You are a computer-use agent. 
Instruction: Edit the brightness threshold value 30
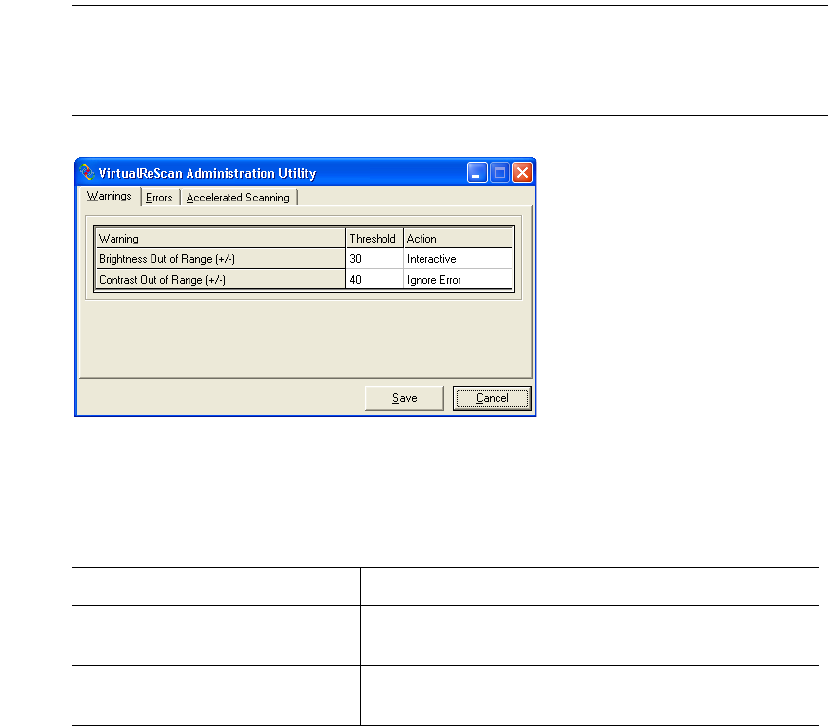[374, 259]
